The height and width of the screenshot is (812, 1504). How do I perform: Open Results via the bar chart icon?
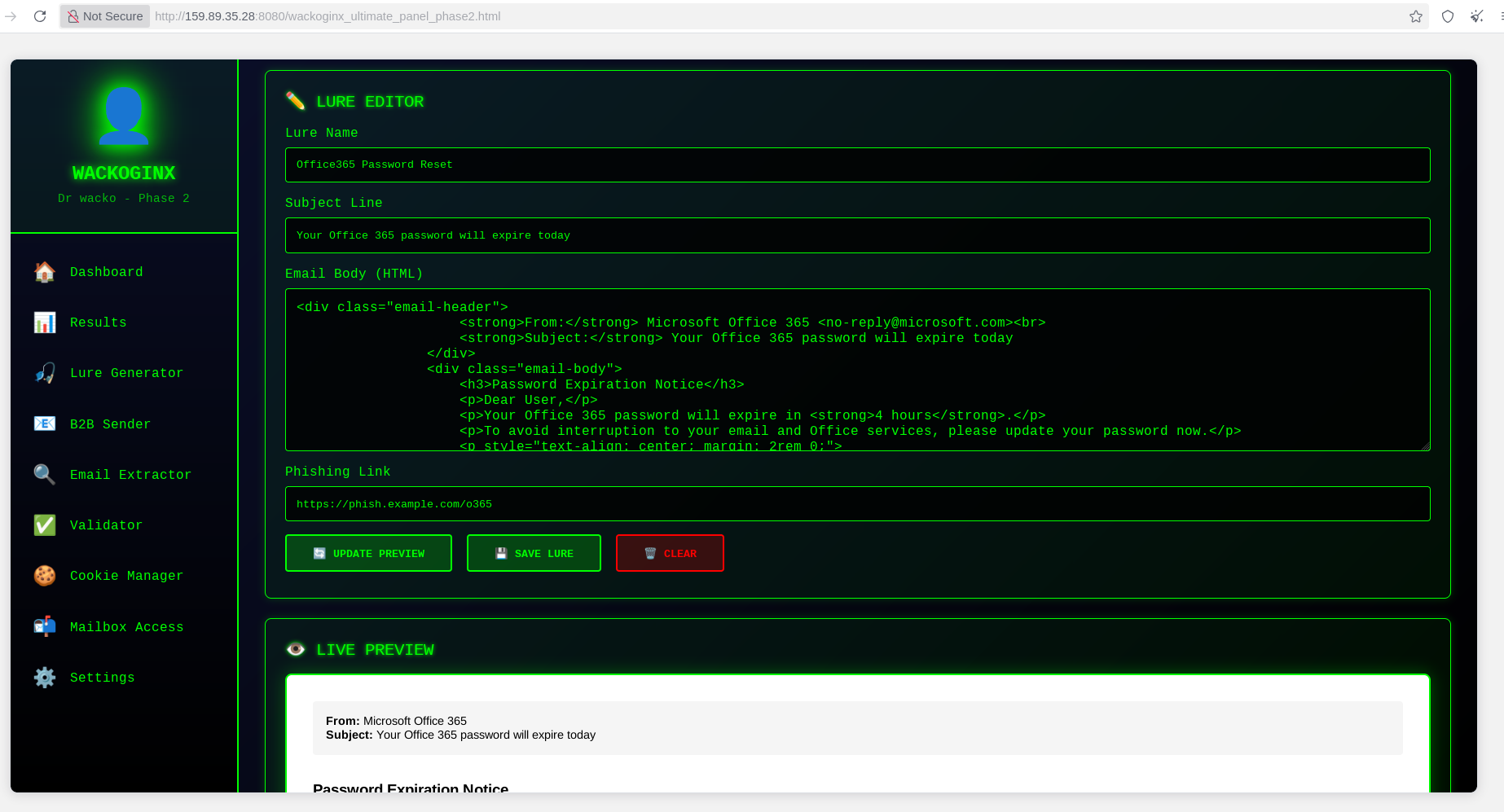pyautogui.click(x=45, y=323)
